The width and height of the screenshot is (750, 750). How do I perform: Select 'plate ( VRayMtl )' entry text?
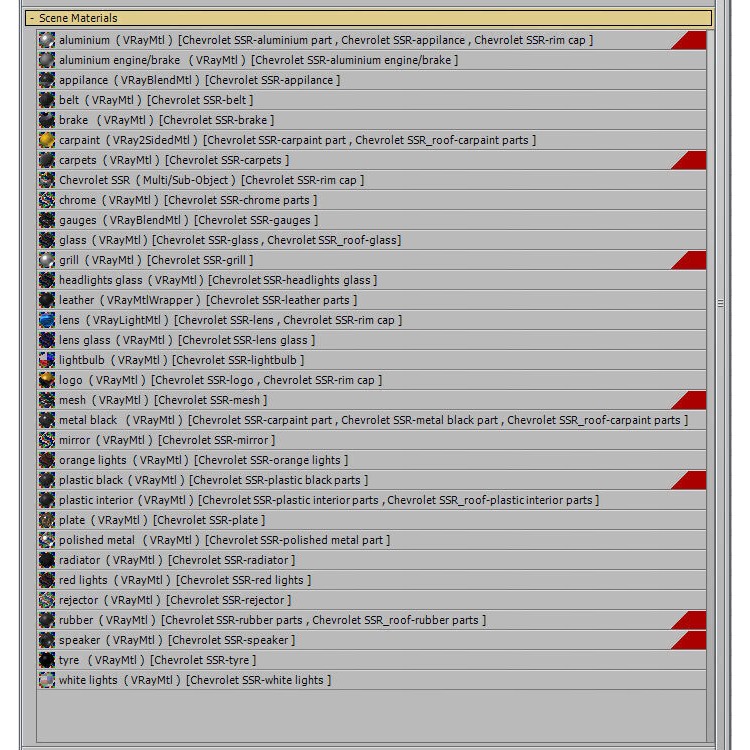103,520
